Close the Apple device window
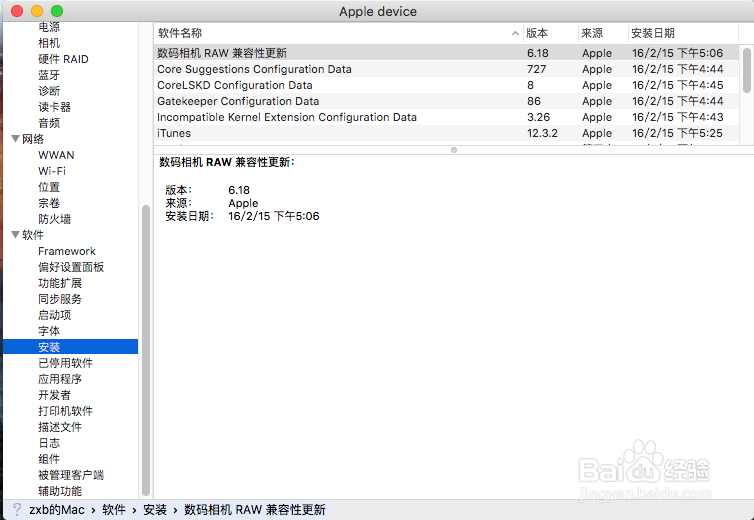Image resolution: width=754 pixels, height=520 pixels. pyautogui.click(x=17, y=11)
